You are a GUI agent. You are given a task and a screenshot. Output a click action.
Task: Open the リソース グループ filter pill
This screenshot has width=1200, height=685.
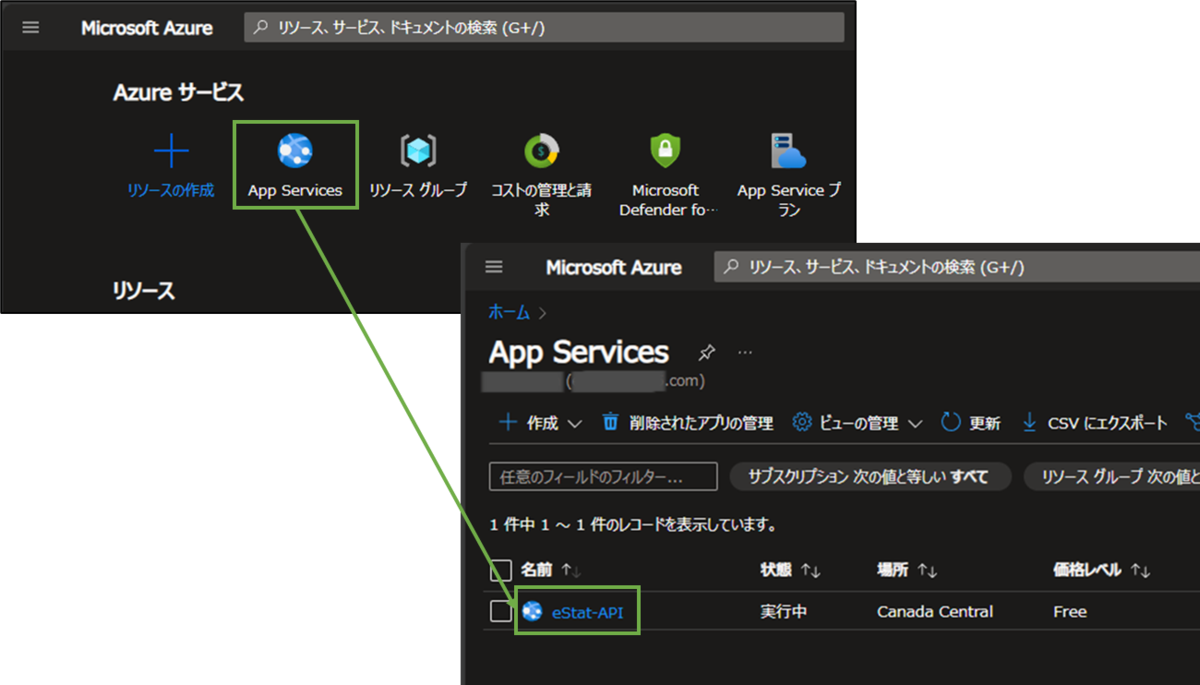coord(1112,477)
